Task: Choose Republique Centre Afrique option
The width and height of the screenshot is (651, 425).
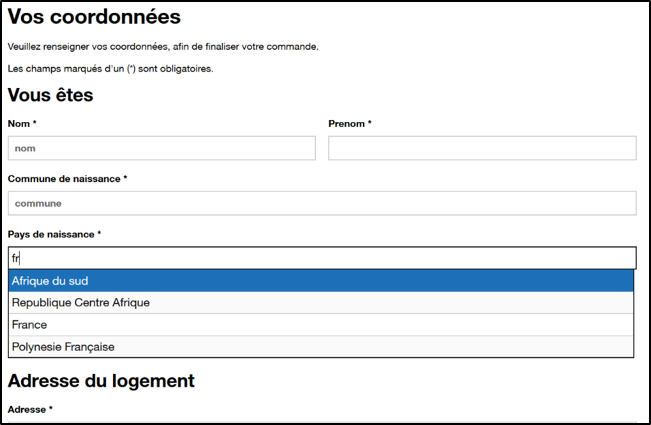Action: click(x=321, y=302)
